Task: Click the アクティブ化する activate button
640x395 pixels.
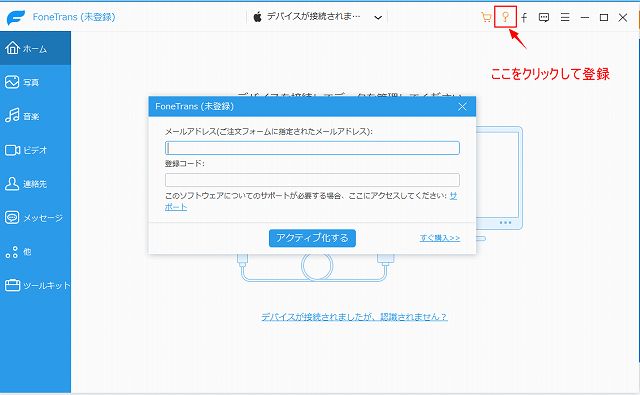Action: [312, 238]
